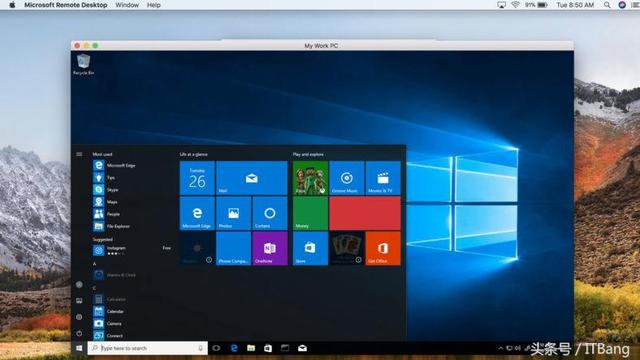
Task: Open the Xbox tile with game characters
Action: click(x=310, y=178)
